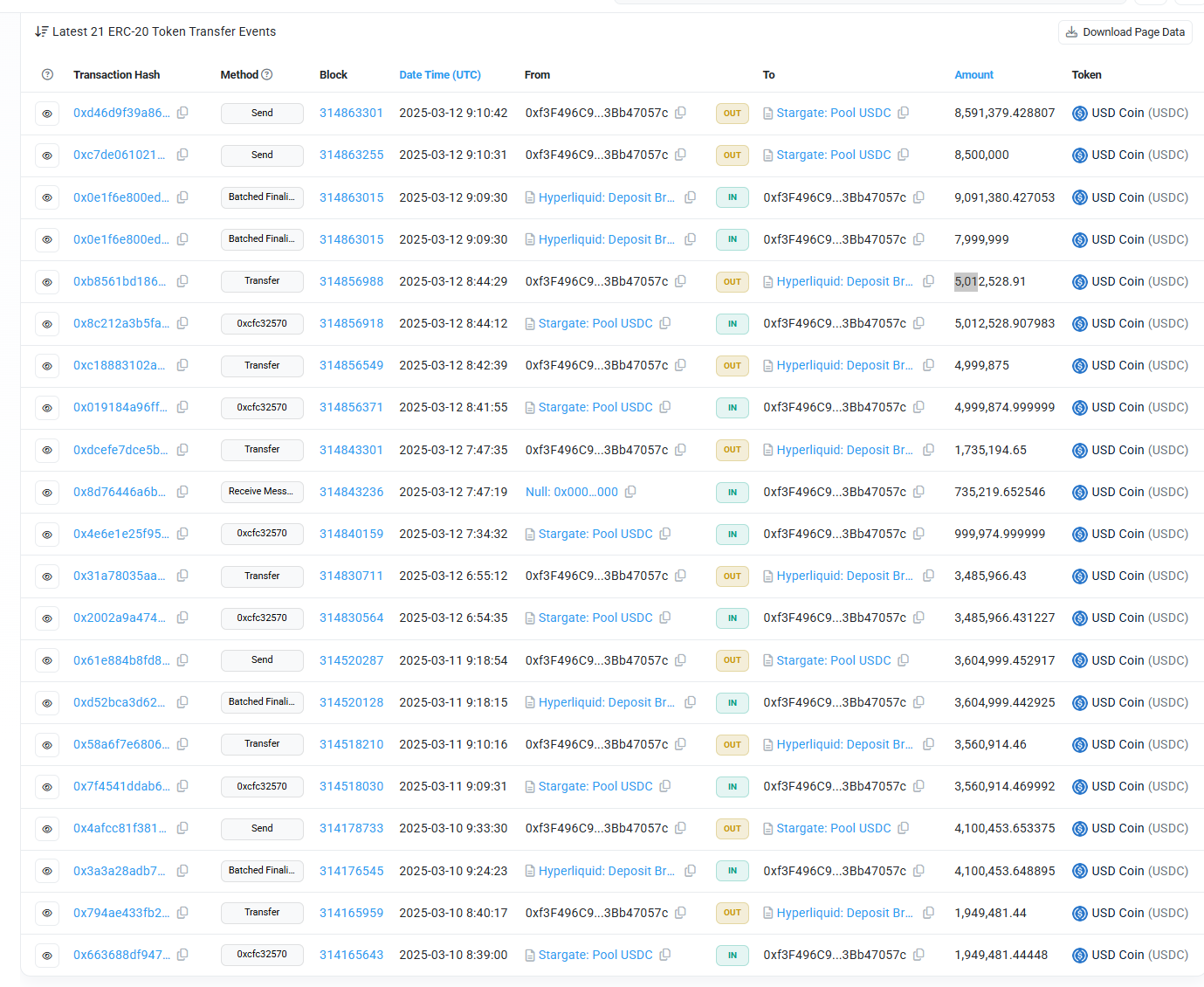Click the sort icon beside Latest 21 ERC-20
The height and width of the screenshot is (987, 1204).
(x=41, y=31)
